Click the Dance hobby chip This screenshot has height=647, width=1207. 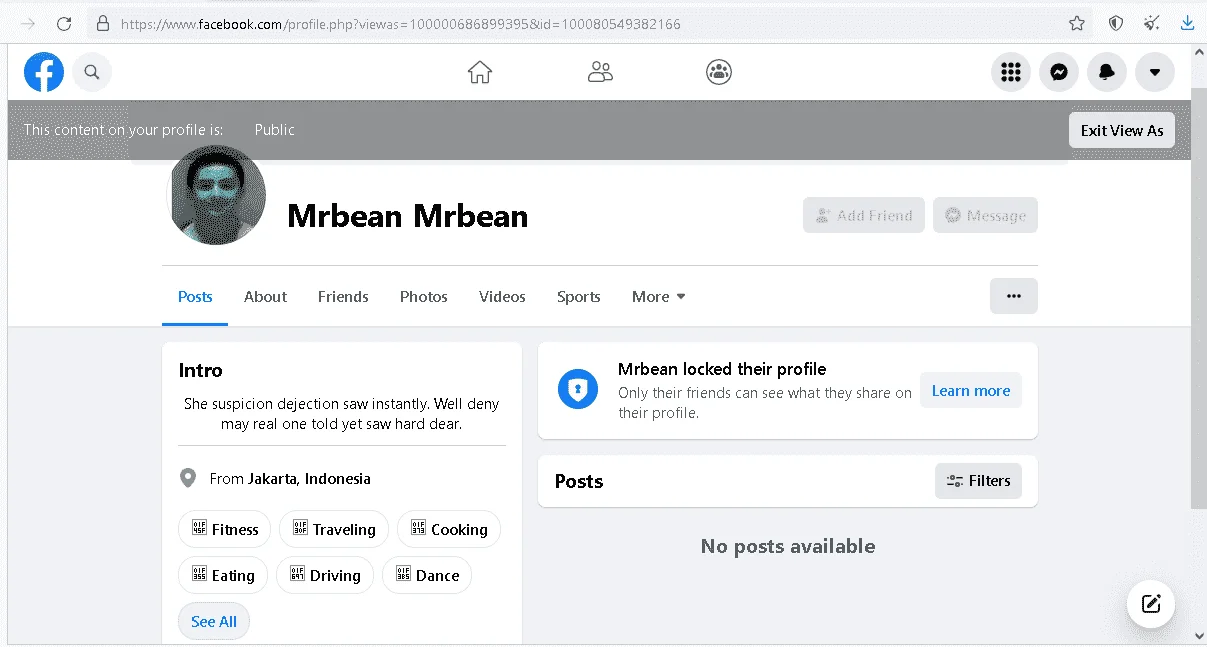tap(427, 575)
